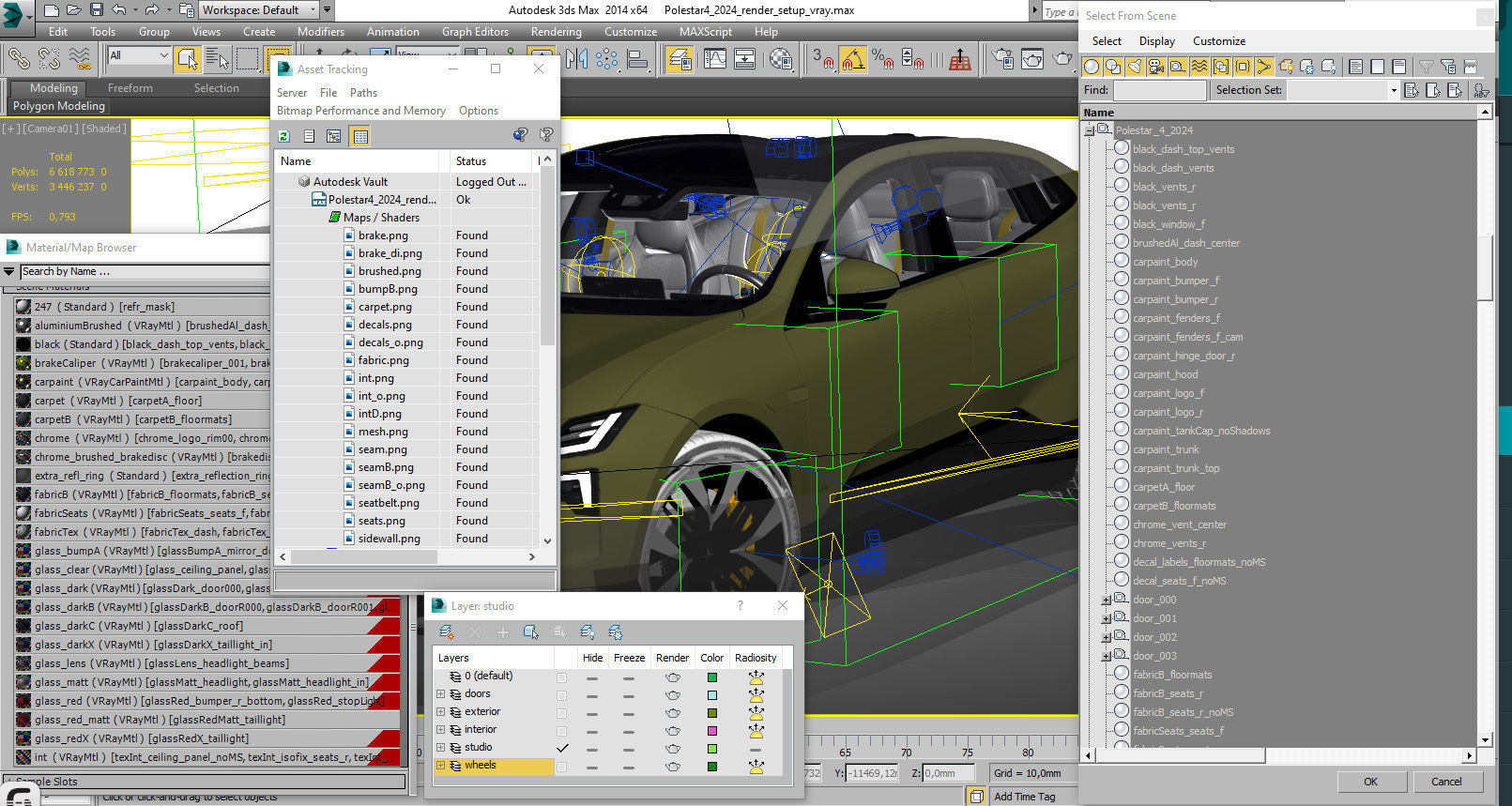Toggle Display Cameras filter in Select From Scene
Viewport: 1512px width, 806px height.
point(1156,67)
